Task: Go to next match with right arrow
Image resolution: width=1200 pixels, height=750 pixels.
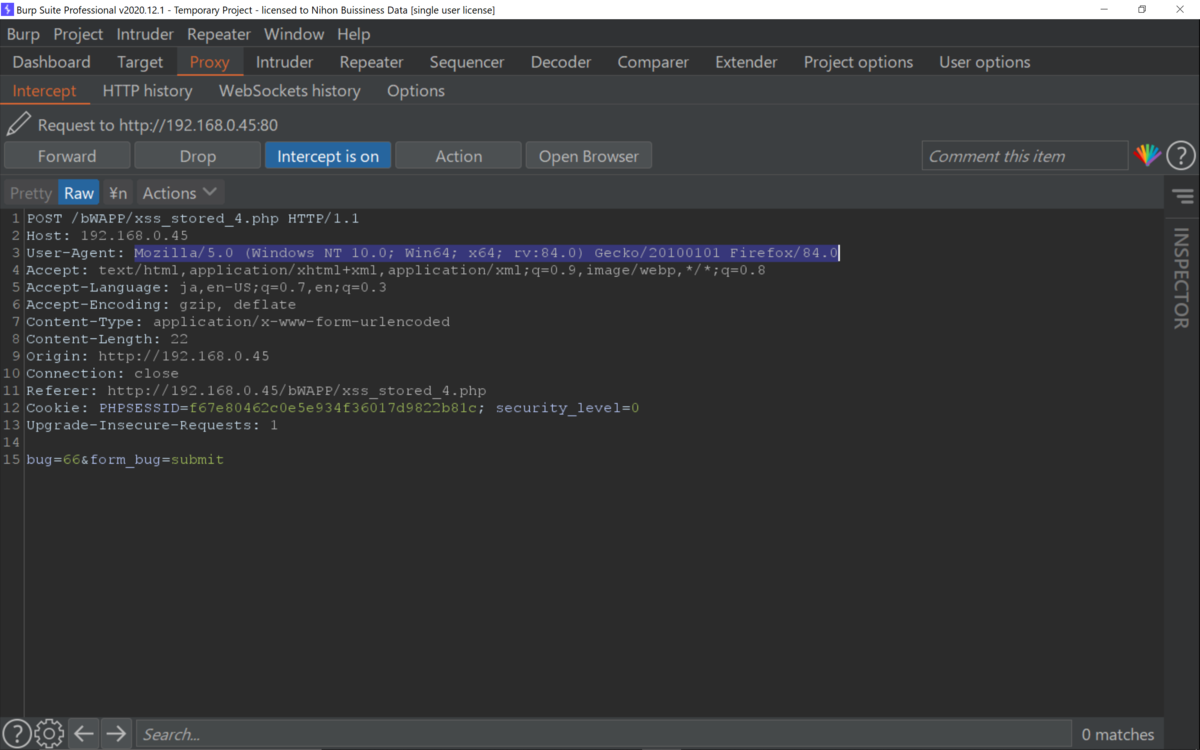Action: 116,733
